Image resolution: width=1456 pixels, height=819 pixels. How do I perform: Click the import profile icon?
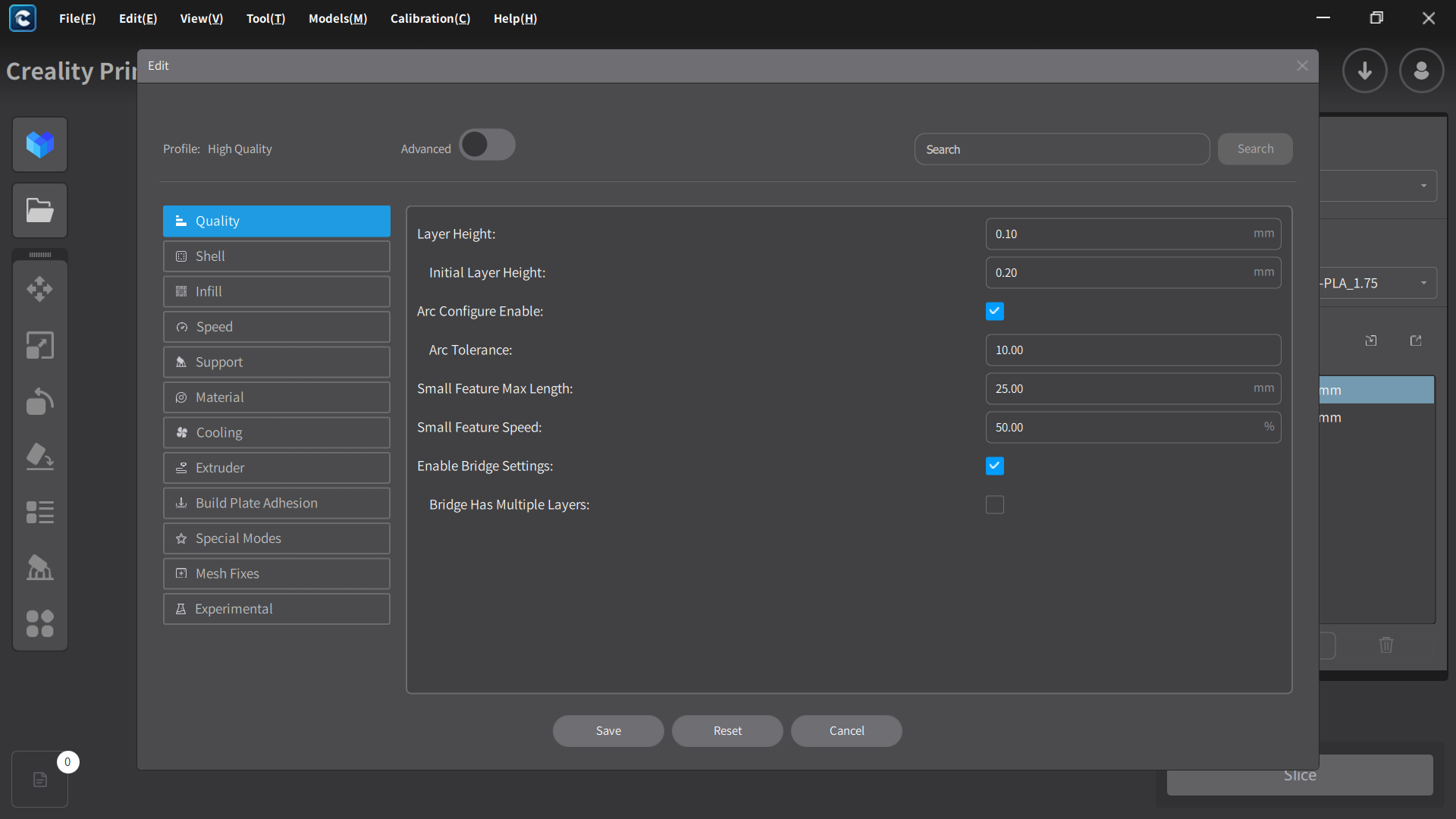(1371, 340)
